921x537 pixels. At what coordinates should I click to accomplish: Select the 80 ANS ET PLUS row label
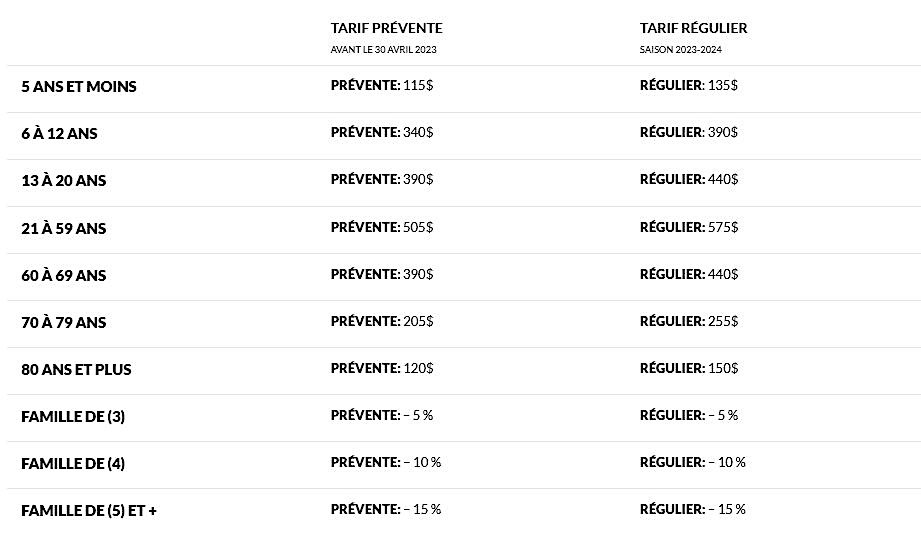76,369
